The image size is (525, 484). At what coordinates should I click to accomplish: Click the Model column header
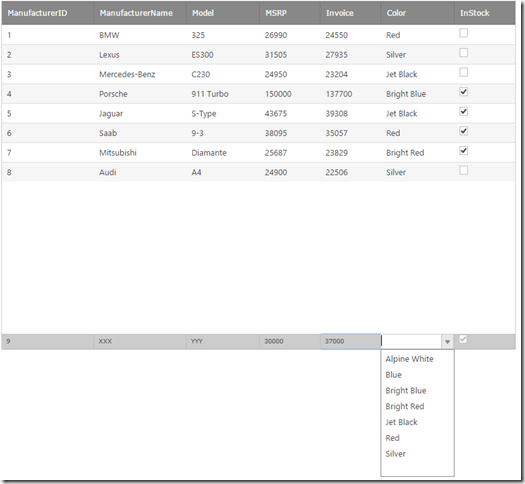pos(223,13)
